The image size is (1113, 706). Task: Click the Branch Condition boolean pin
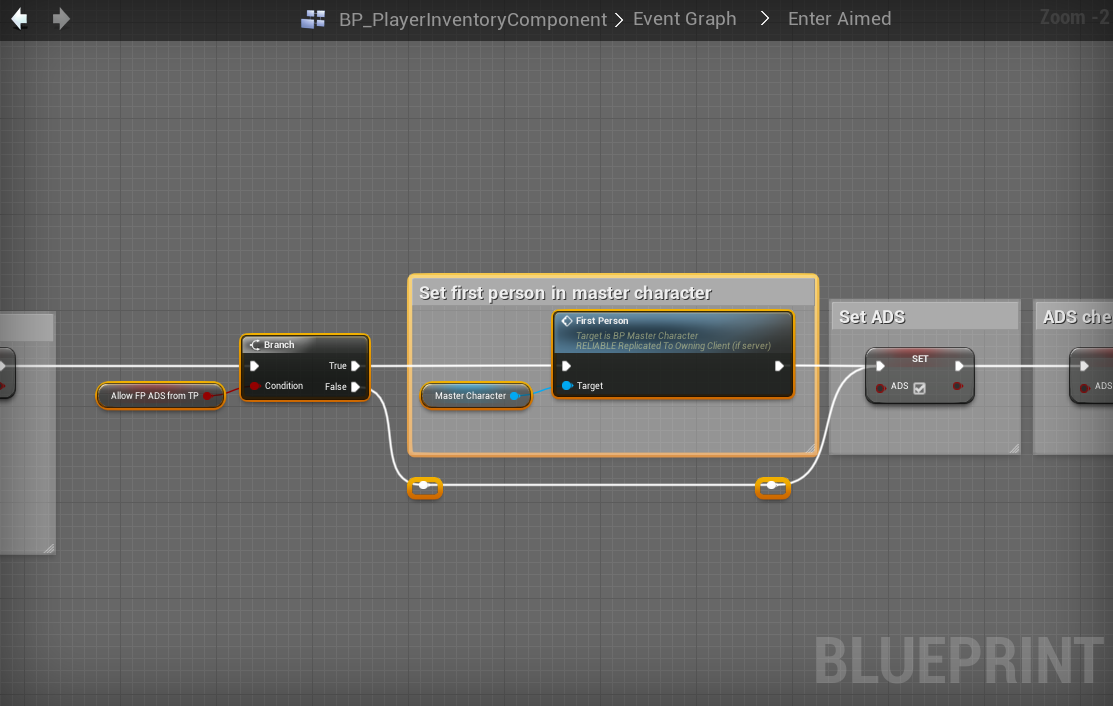(x=255, y=386)
